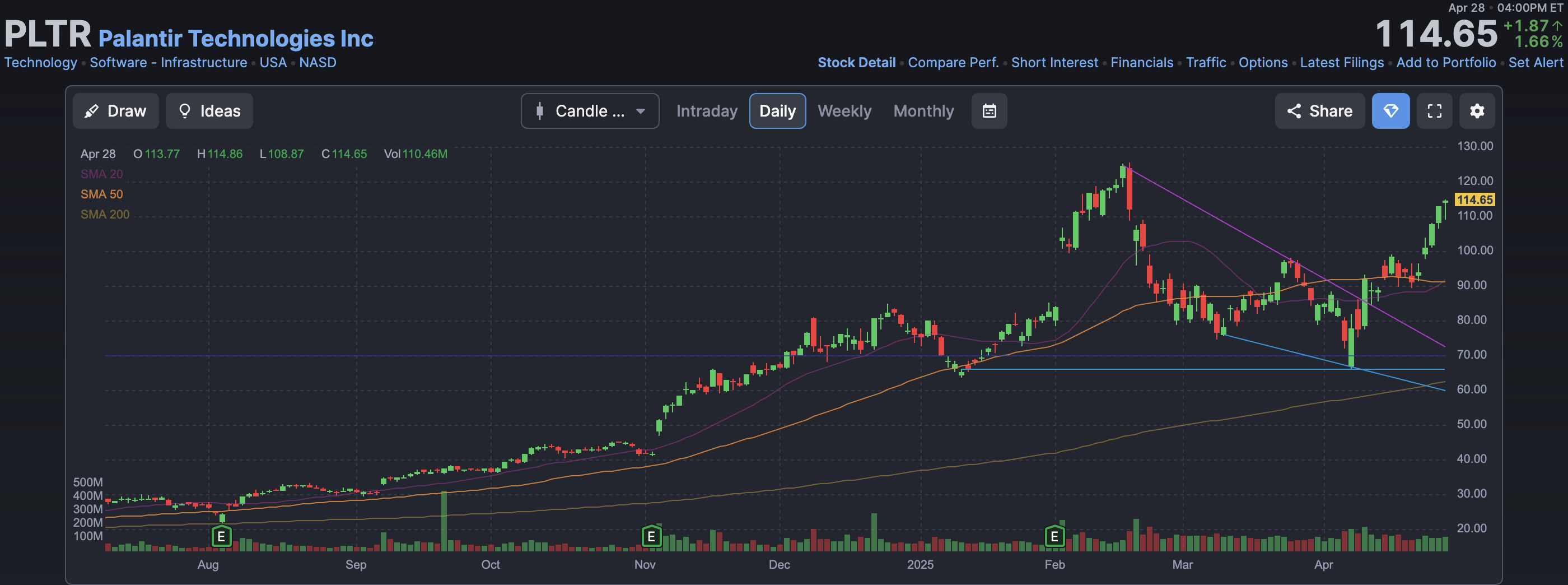Image resolution: width=1568 pixels, height=585 pixels.
Task: Click the PLTR ticker symbol
Action: tap(48, 34)
